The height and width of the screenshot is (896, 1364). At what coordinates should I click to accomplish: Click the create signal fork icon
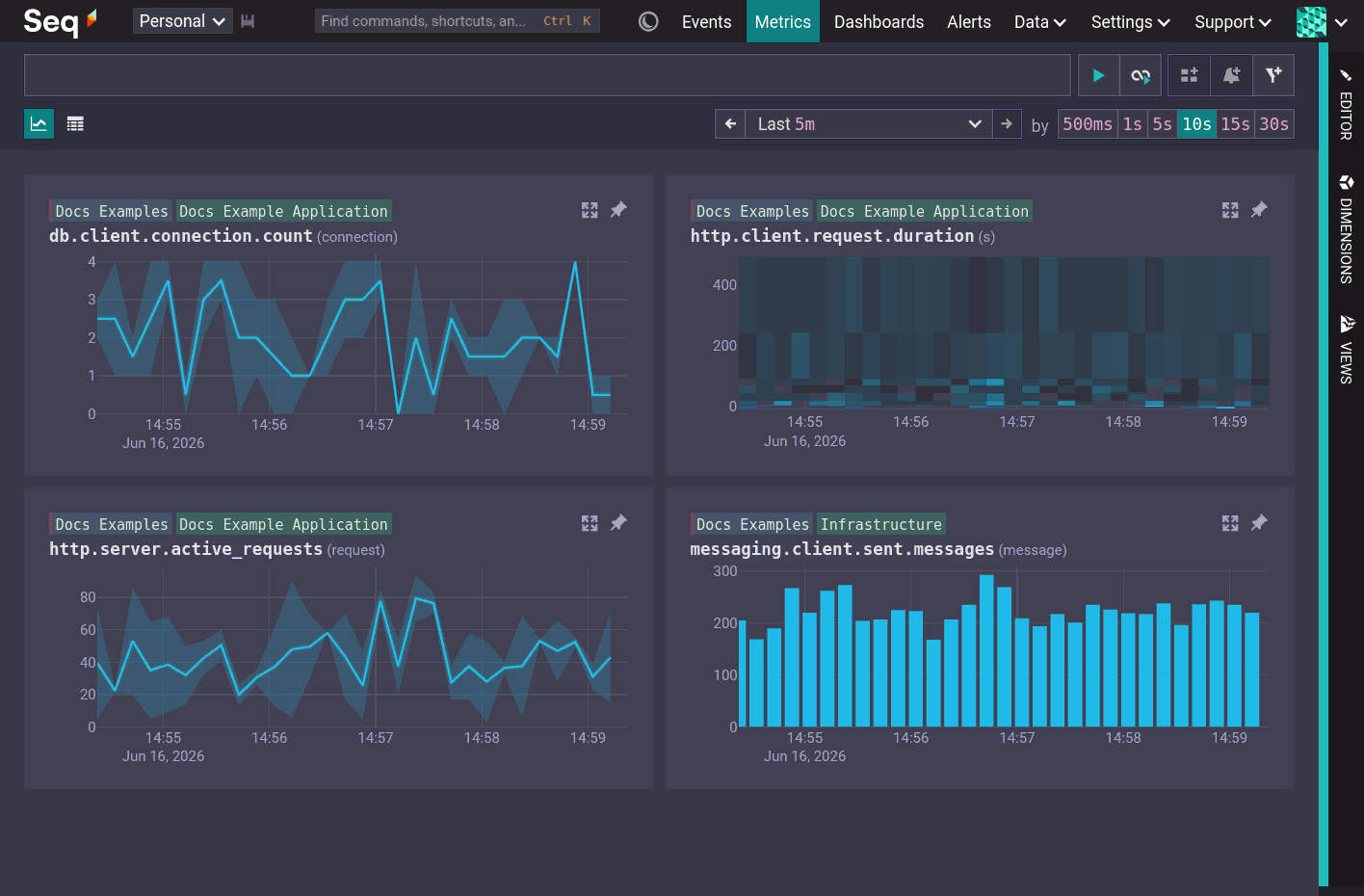pyautogui.click(x=1273, y=75)
